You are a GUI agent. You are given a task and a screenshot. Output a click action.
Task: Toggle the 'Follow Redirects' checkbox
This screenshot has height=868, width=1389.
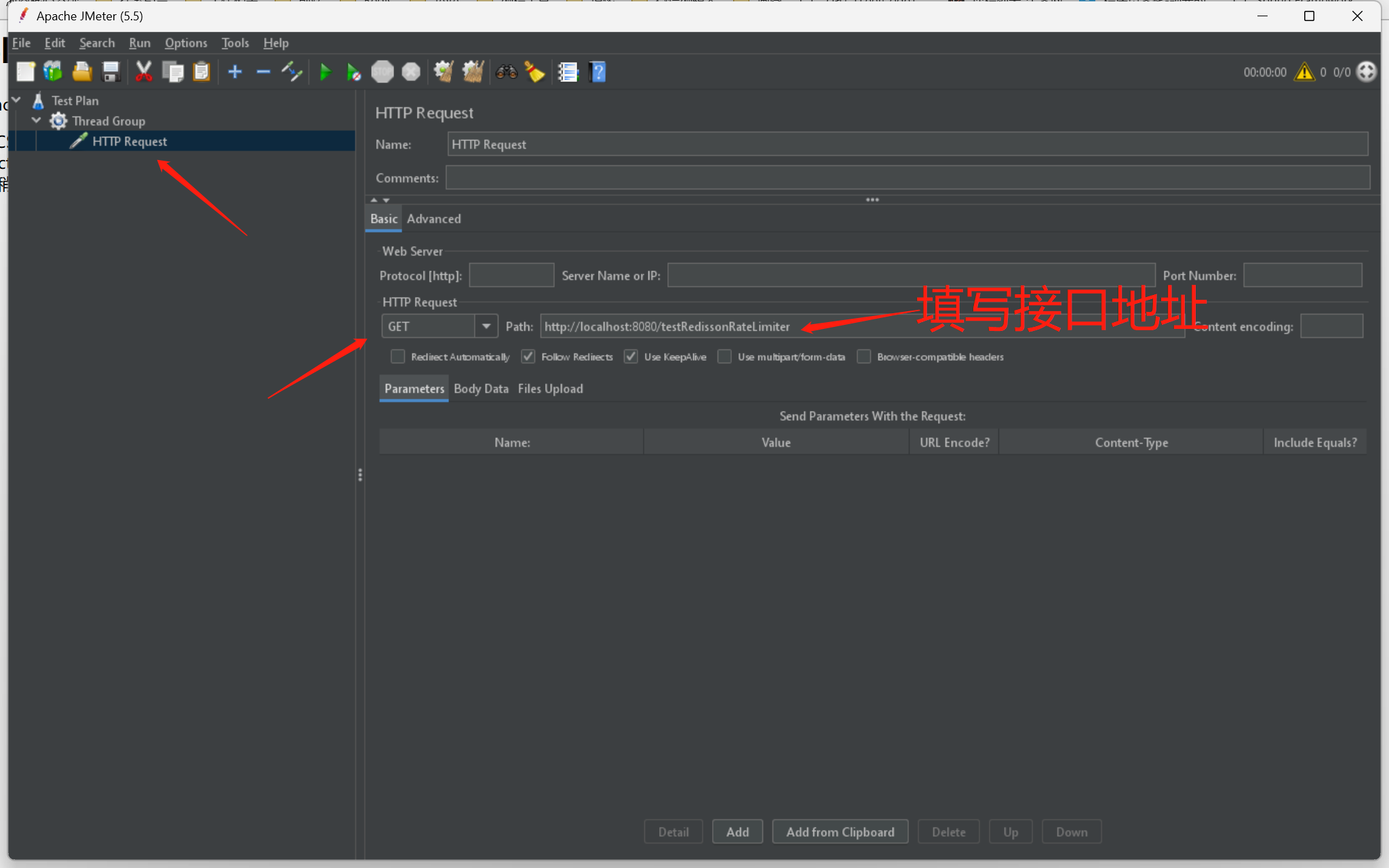pyautogui.click(x=528, y=357)
